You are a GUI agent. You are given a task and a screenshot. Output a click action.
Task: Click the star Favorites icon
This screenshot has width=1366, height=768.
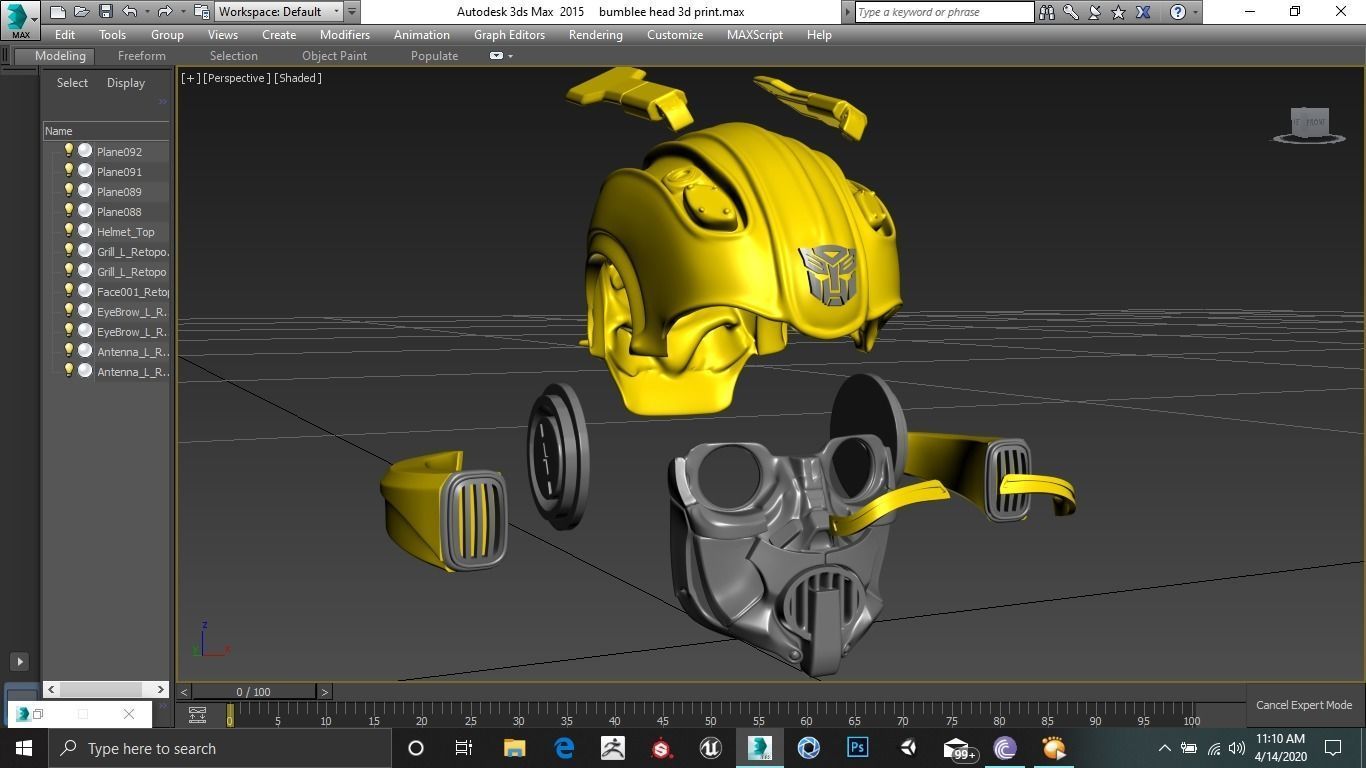tap(1119, 12)
